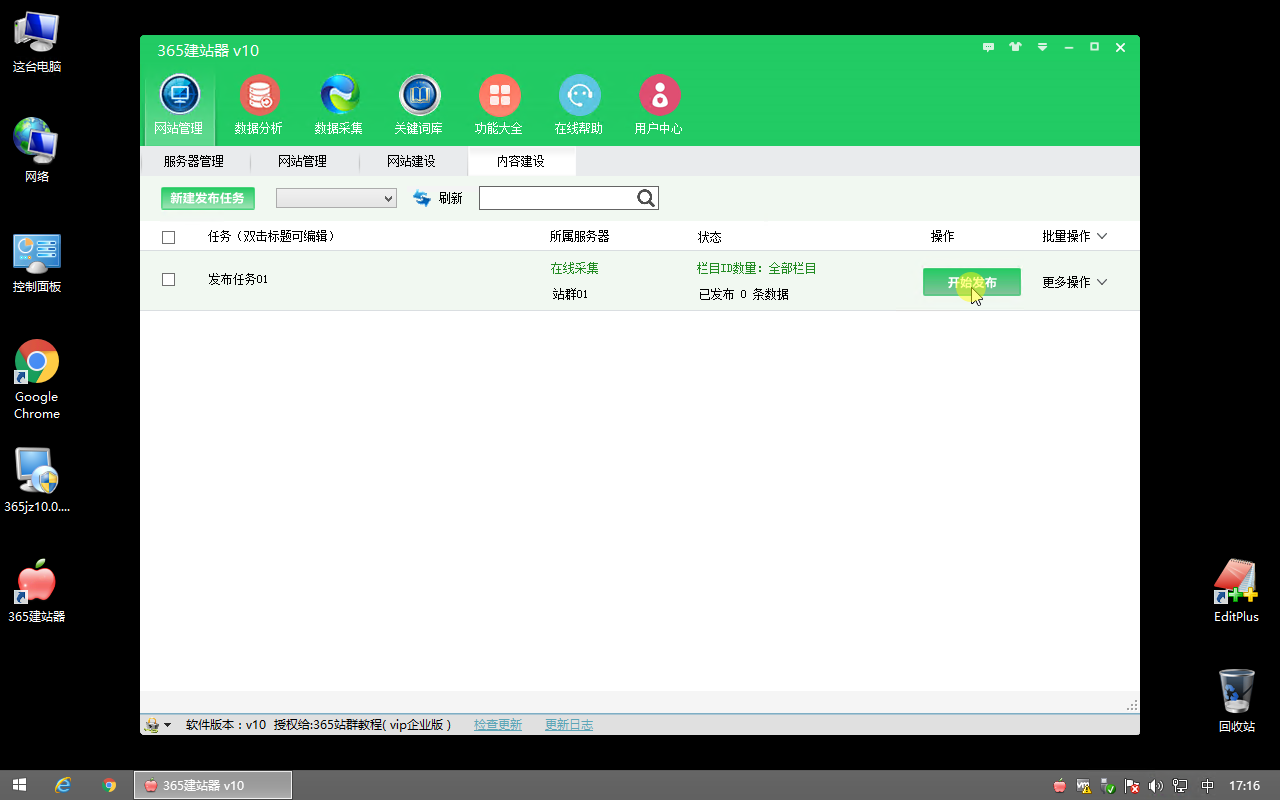Open 回收站 recycle bin icon
This screenshot has width=1280, height=800.
tap(1236, 701)
